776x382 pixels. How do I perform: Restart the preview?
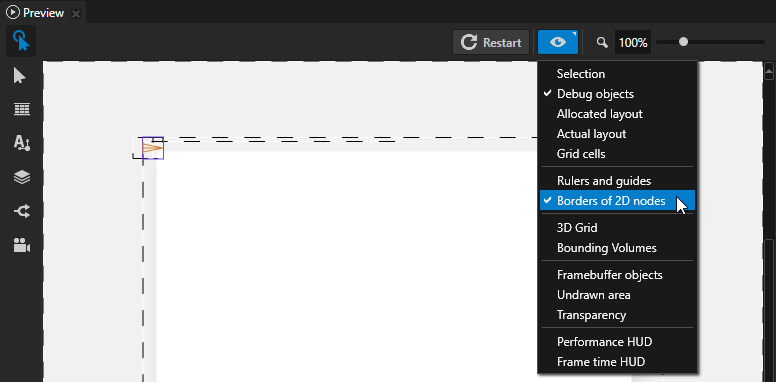(x=491, y=43)
